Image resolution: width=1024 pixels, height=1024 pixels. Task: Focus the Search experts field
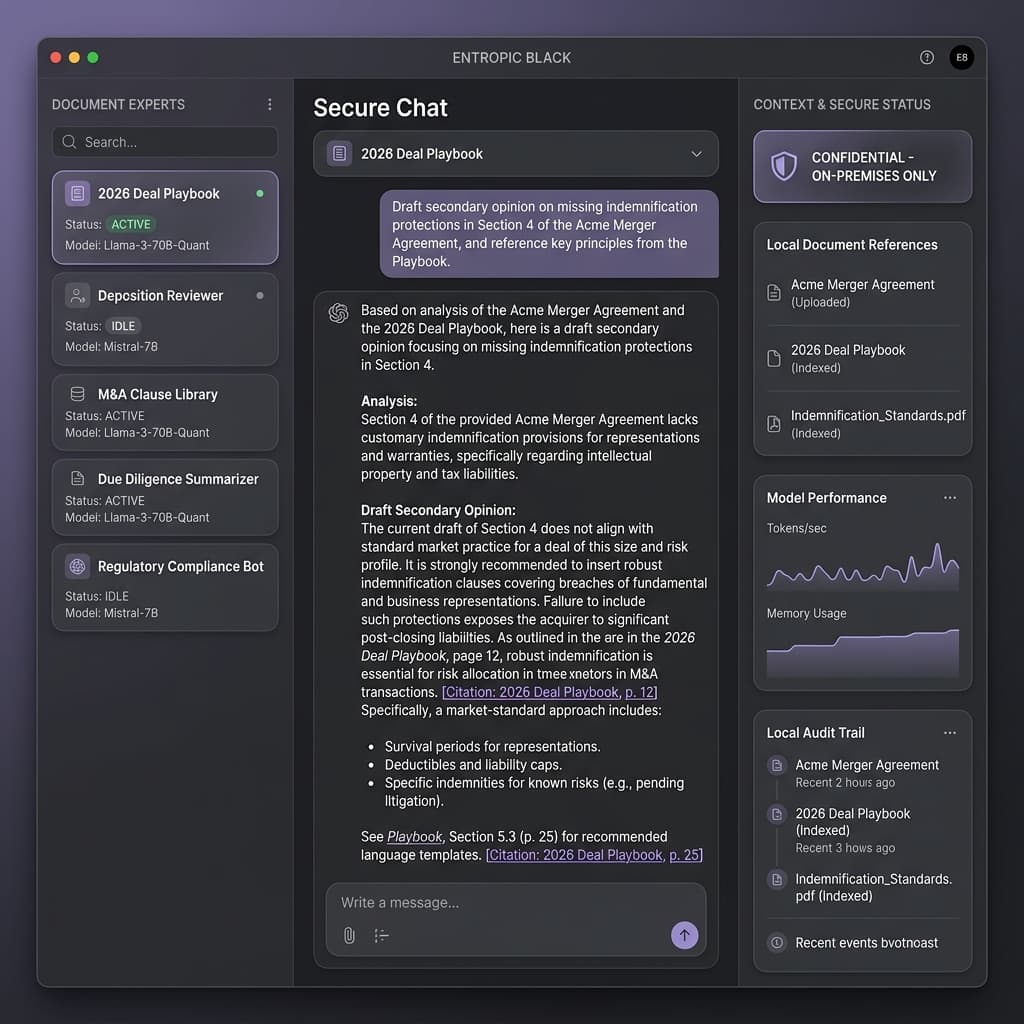point(165,142)
